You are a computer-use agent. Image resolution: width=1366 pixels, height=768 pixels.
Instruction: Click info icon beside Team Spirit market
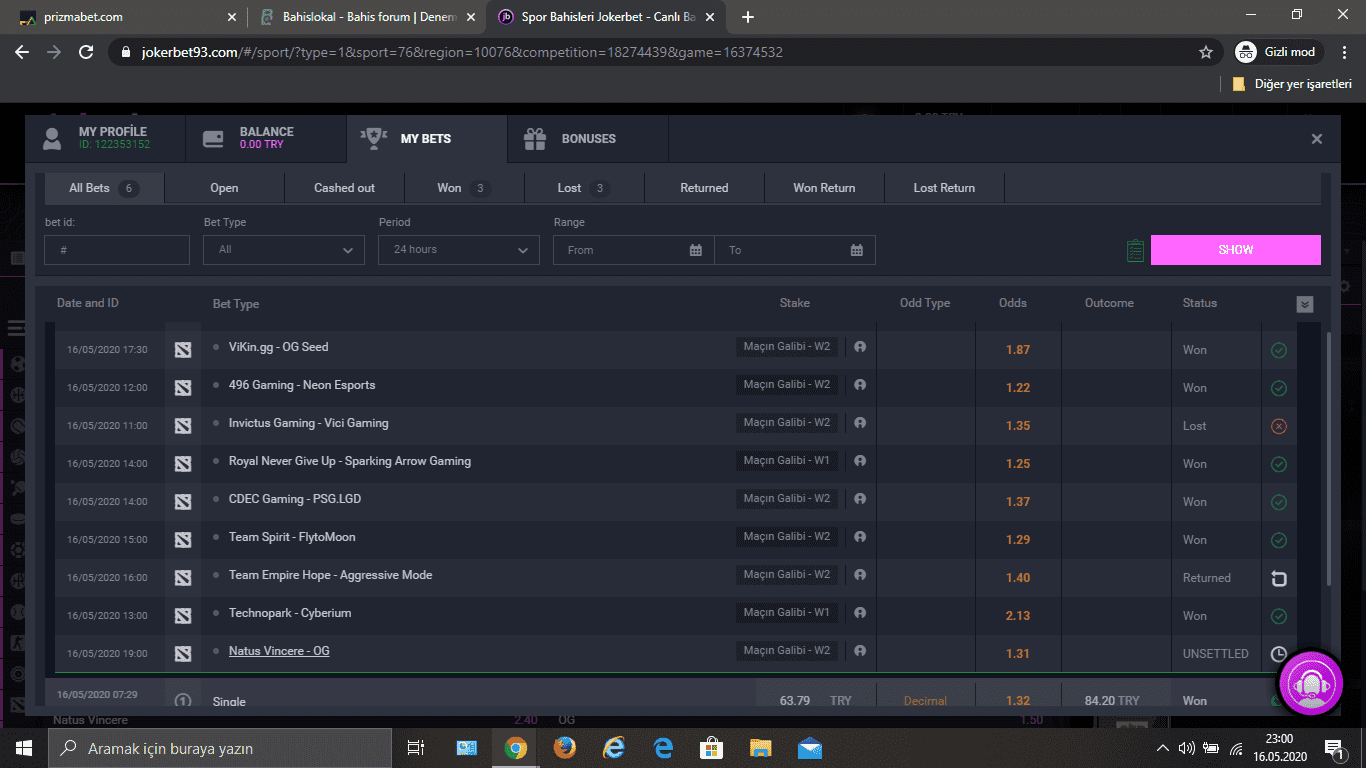click(859, 536)
